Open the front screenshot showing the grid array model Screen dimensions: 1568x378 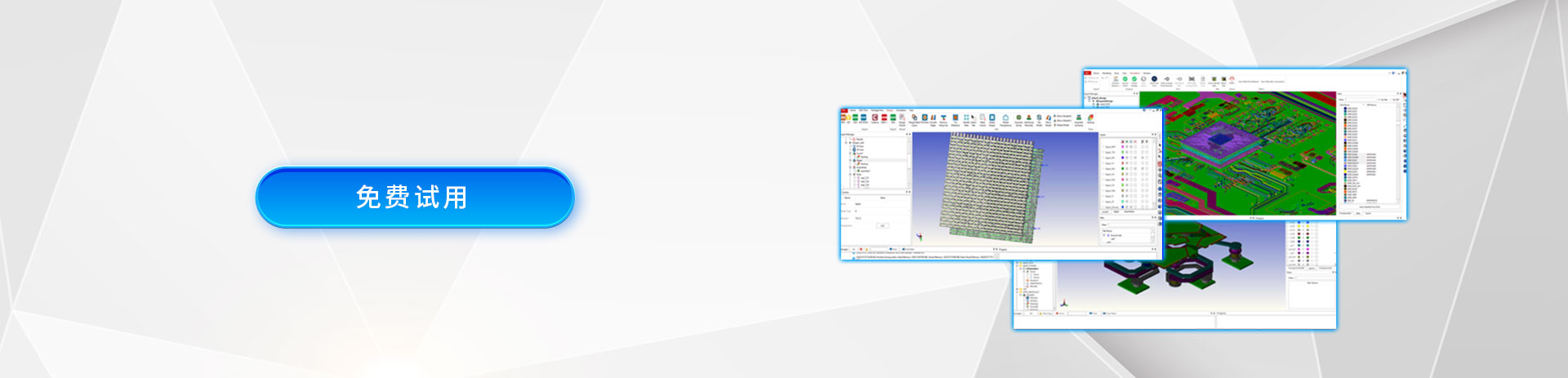point(1001,184)
